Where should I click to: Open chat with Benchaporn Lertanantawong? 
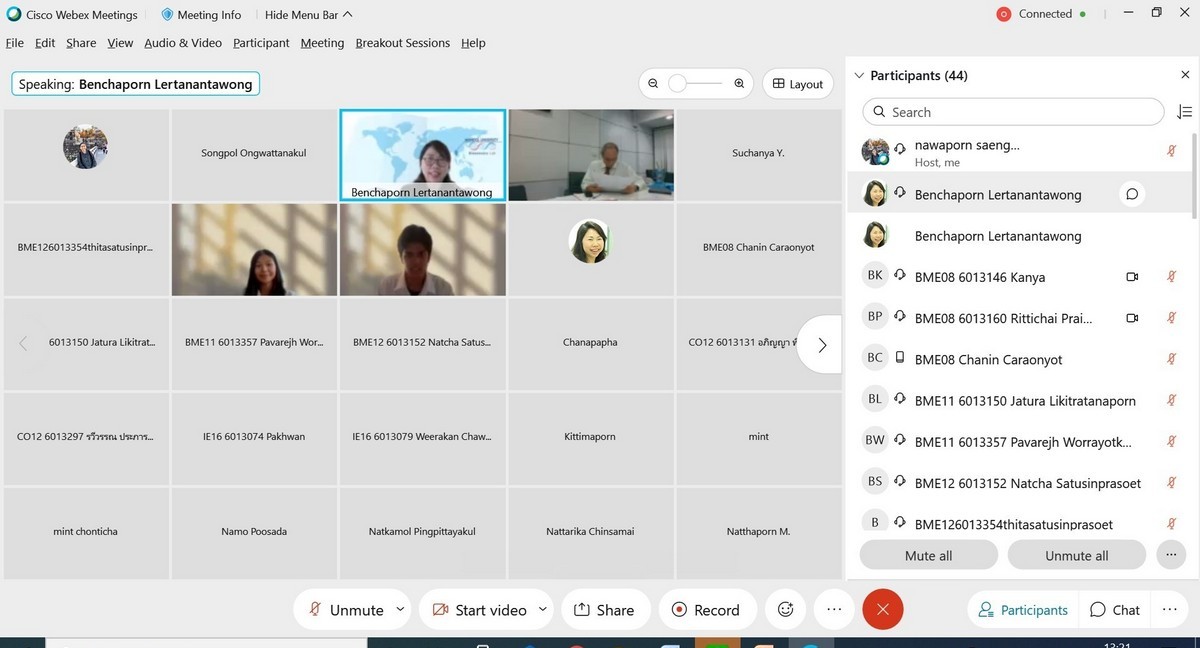tap(1132, 194)
